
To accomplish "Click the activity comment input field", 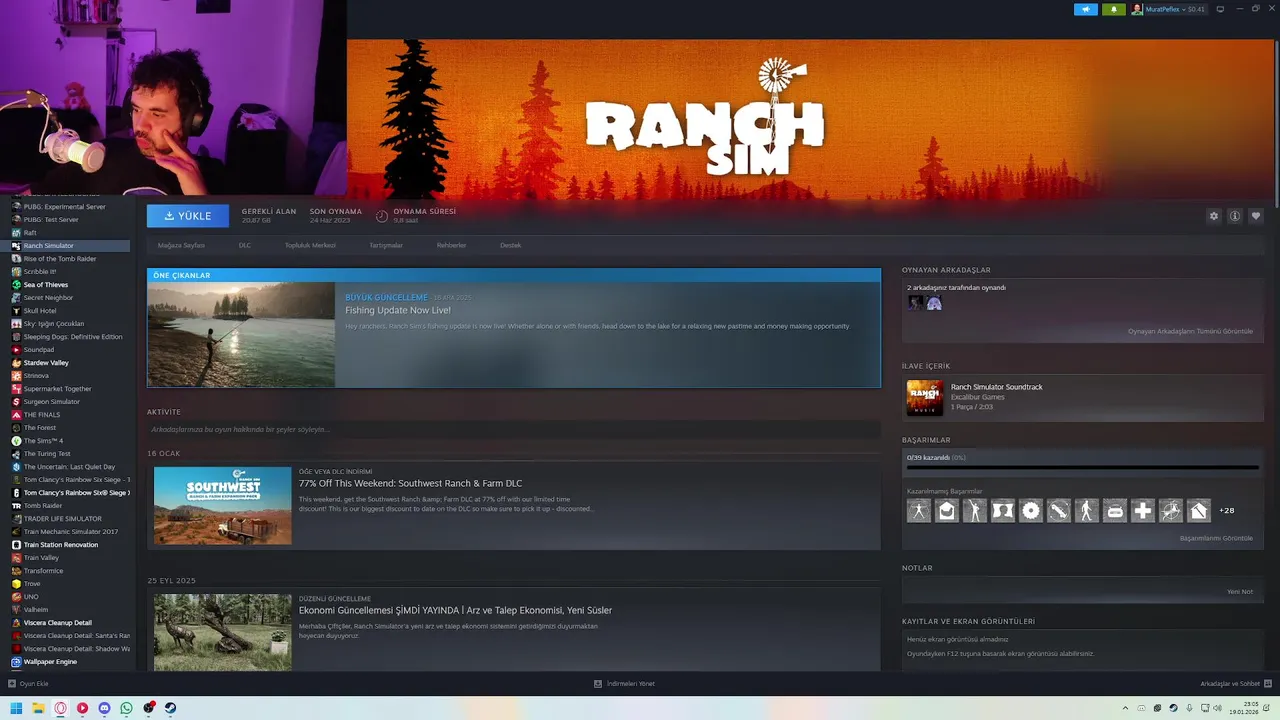I will pos(514,430).
